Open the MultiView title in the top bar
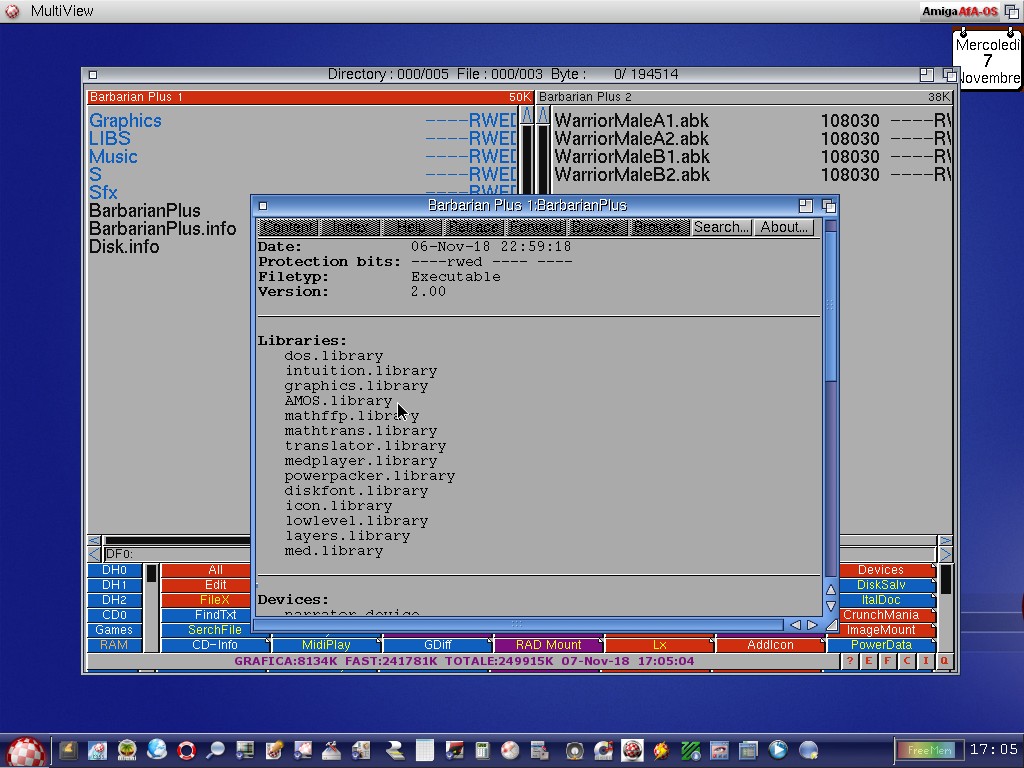The height and width of the screenshot is (768, 1024). [x=62, y=11]
